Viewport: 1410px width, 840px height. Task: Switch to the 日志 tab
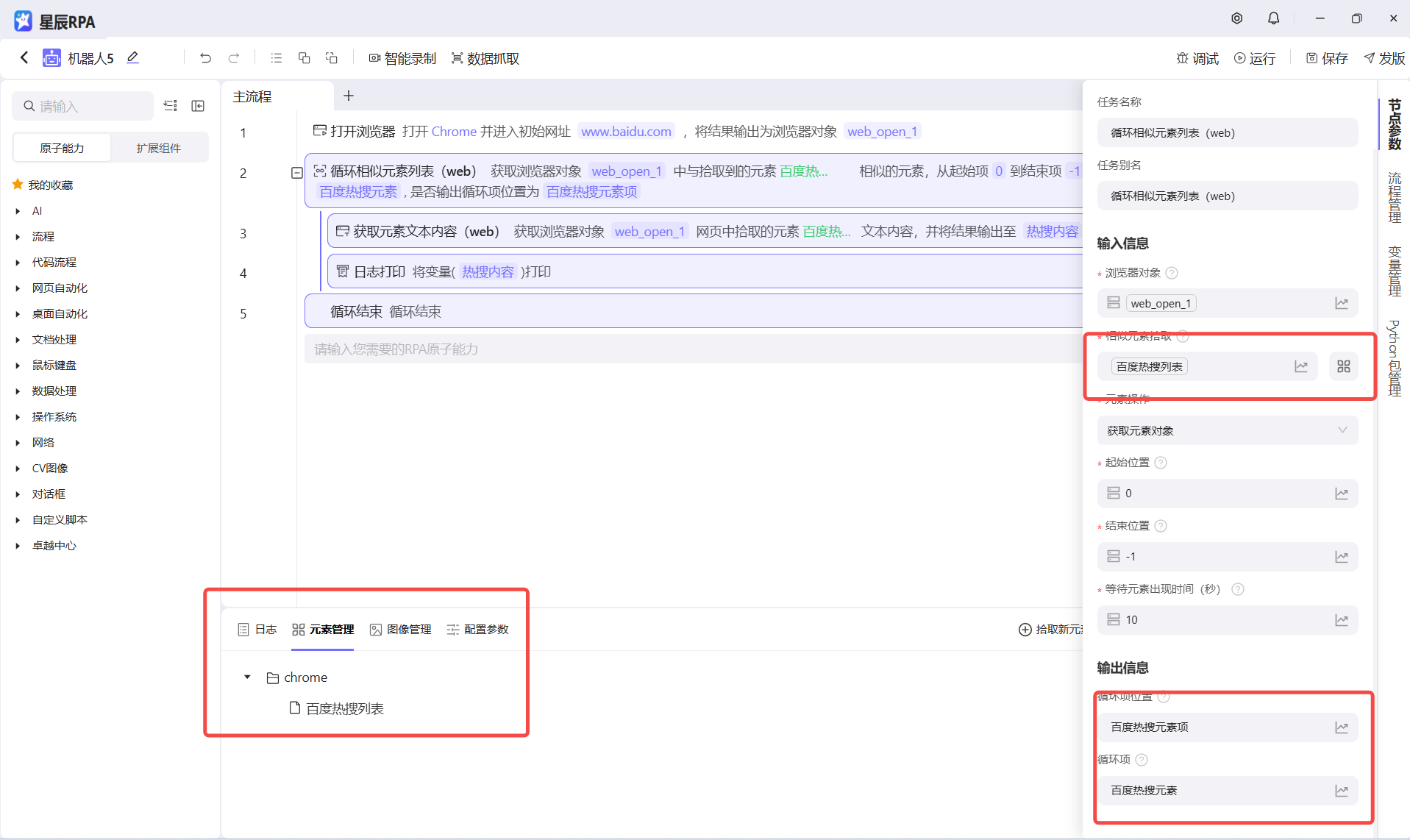[x=257, y=629]
